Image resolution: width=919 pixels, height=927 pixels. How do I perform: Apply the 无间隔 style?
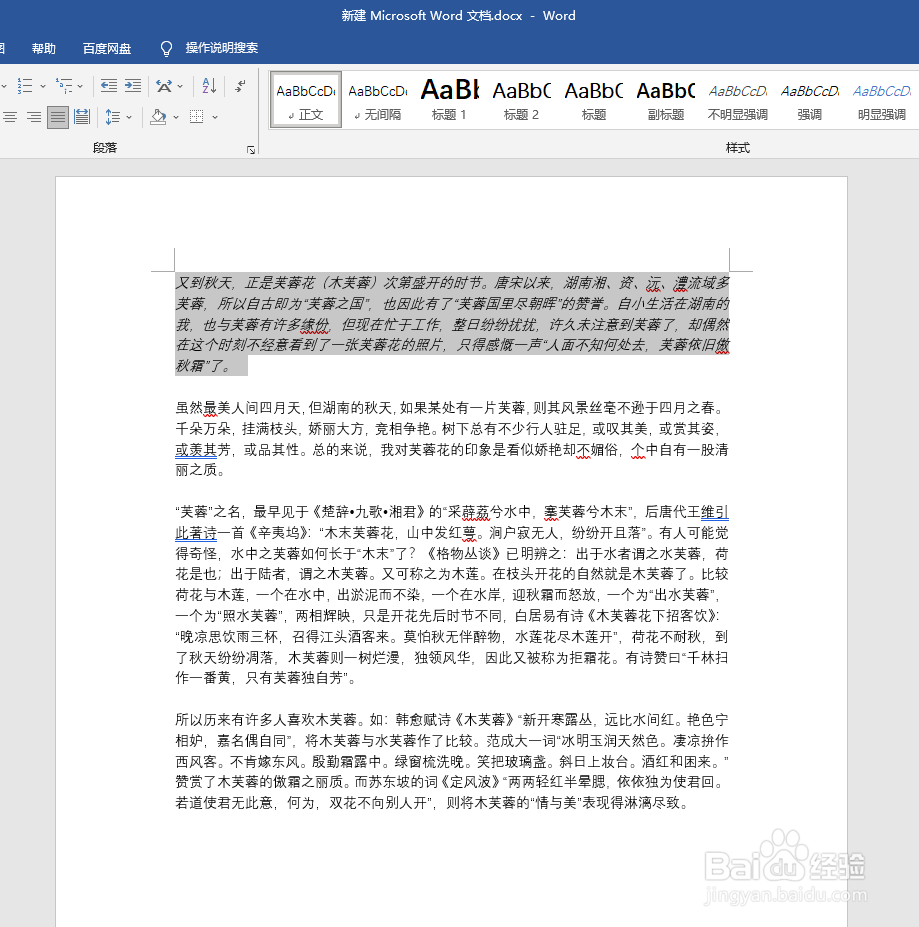coord(377,99)
